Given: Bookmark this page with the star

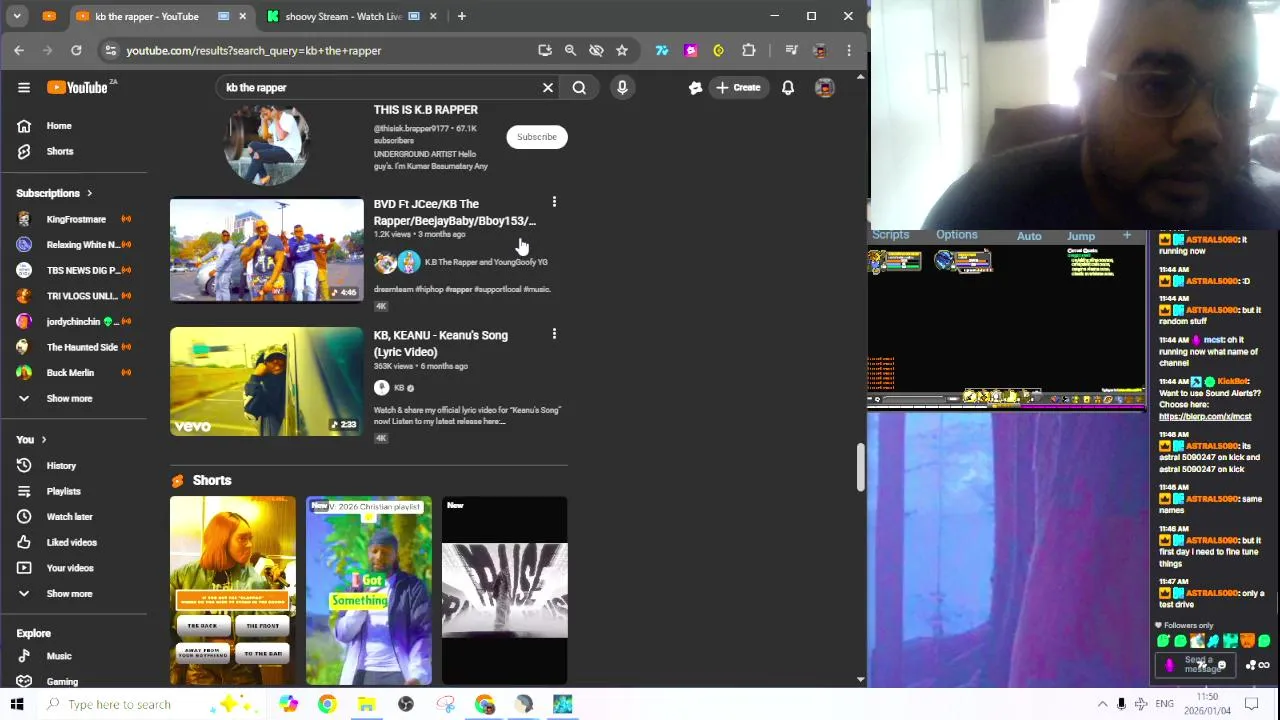Looking at the screenshot, I should (622, 50).
